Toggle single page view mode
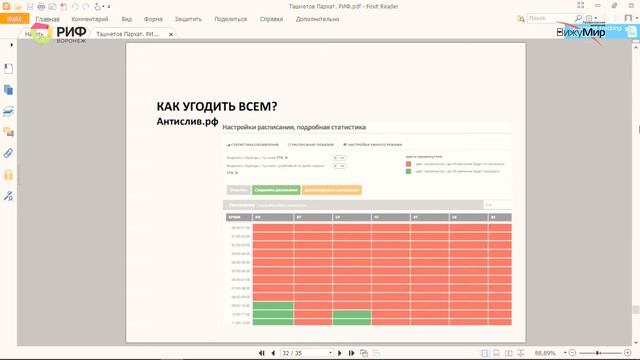Image resolution: width=640 pixels, height=360 pixels. pos(484,353)
